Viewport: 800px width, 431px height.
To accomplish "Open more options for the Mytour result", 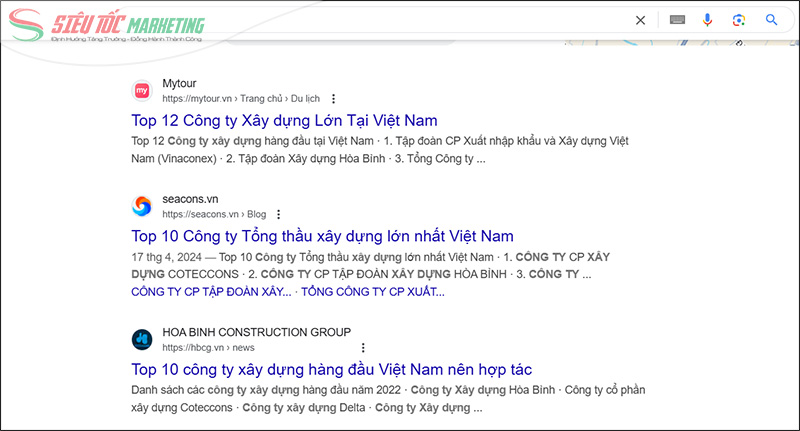I will point(333,98).
